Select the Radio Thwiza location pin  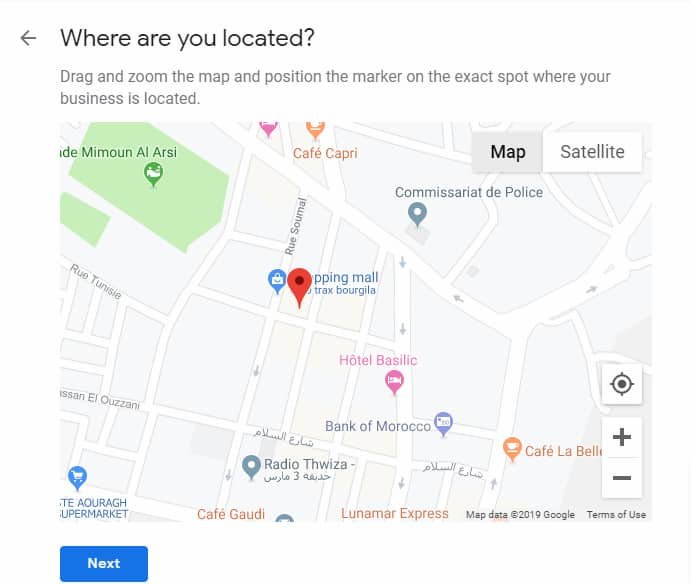pyautogui.click(x=252, y=467)
